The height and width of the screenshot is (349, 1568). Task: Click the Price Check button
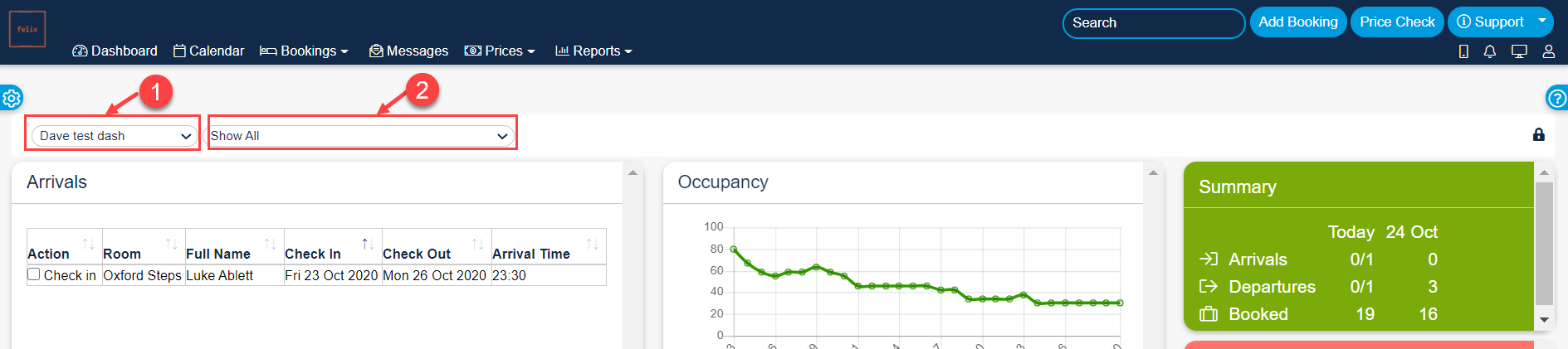coord(1397,22)
